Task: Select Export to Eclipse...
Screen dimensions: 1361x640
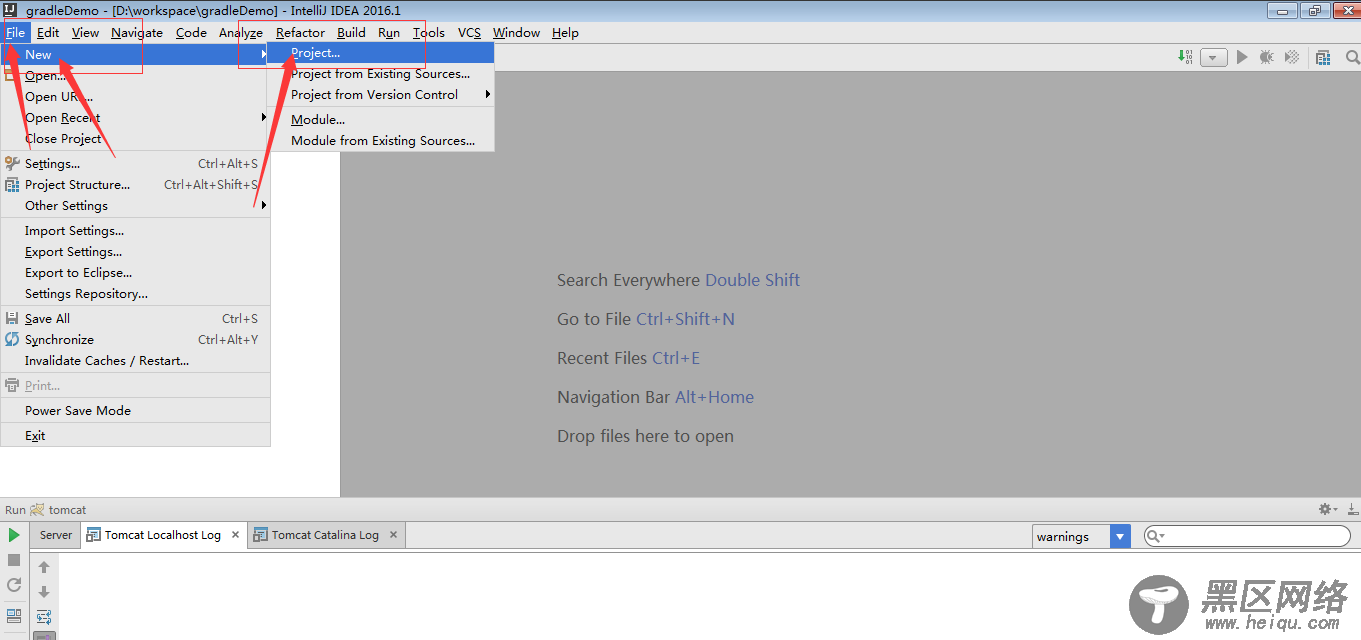Action: pos(135,272)
